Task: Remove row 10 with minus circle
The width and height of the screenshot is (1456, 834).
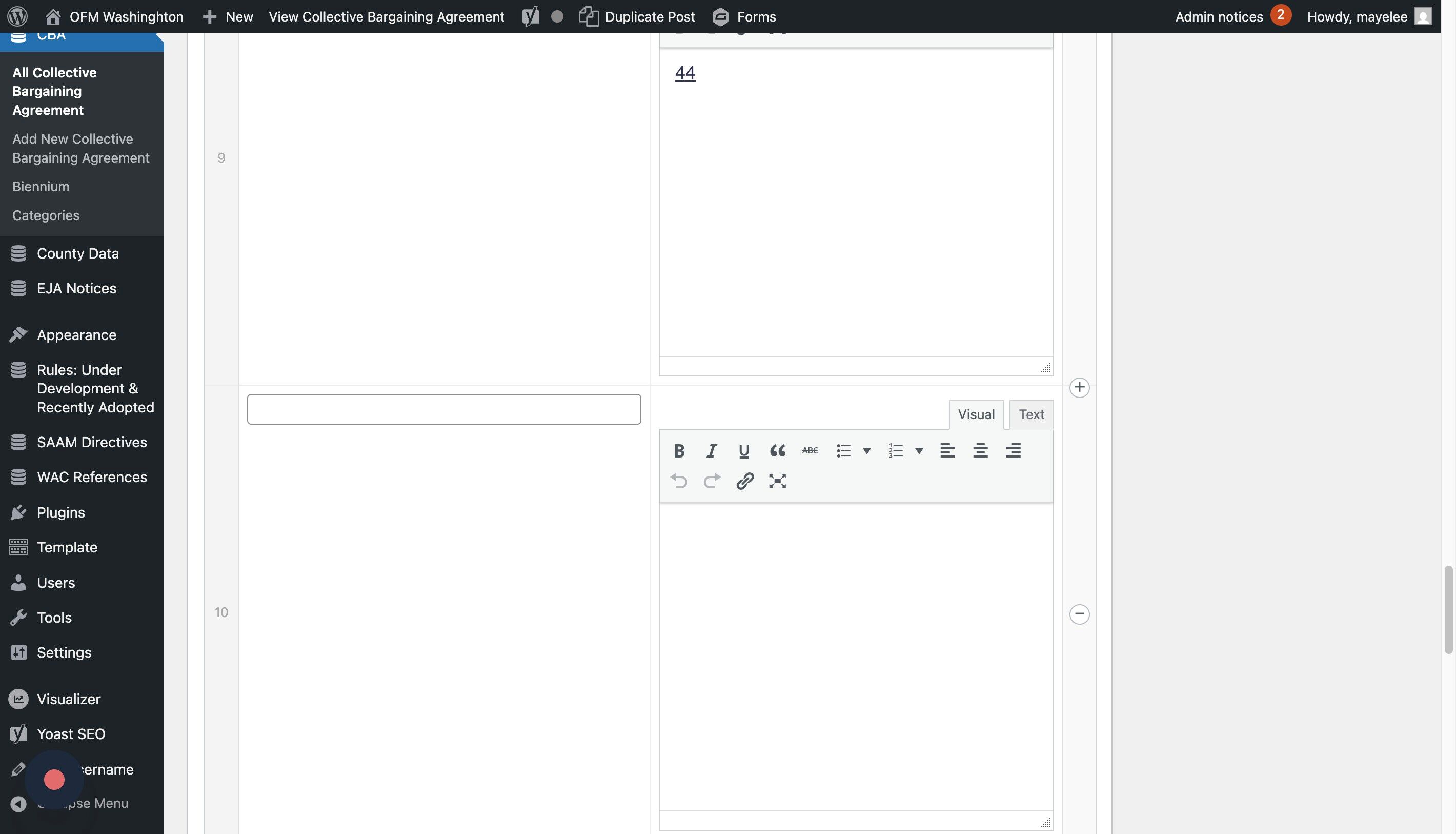Action: tap(1079, 614)
